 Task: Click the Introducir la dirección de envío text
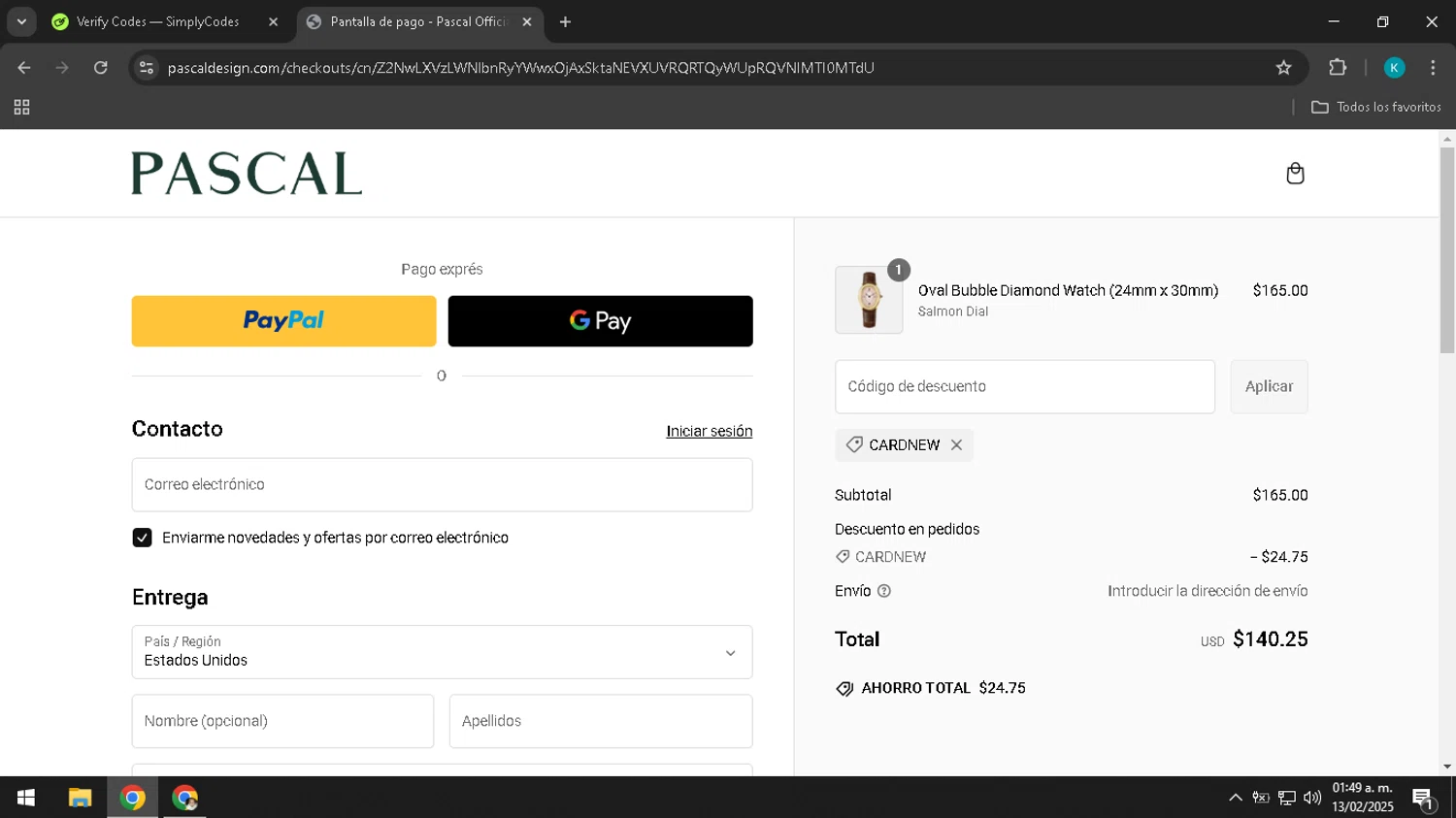pos(1208,591)
